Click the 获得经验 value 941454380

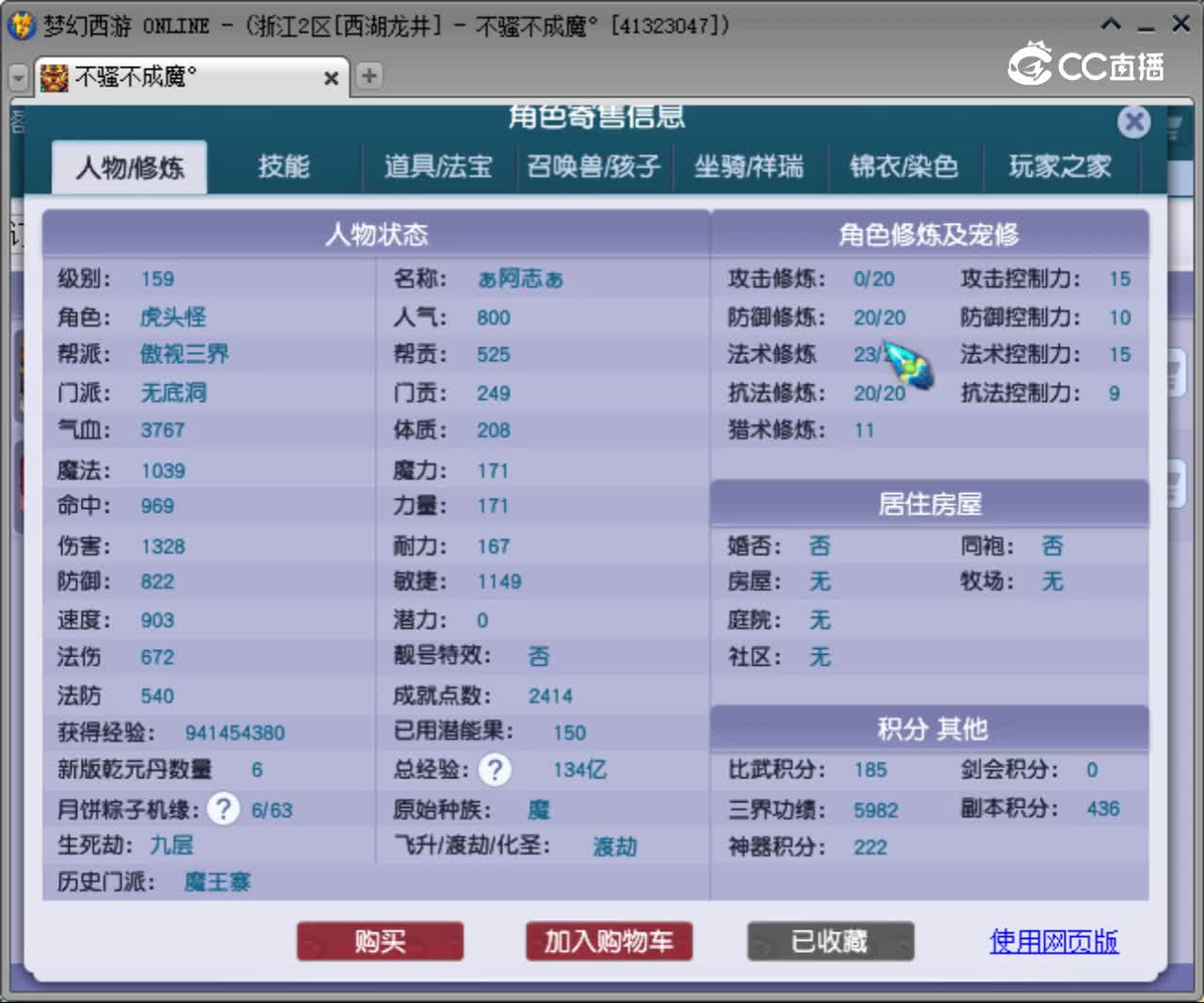(x=234, y=732)
